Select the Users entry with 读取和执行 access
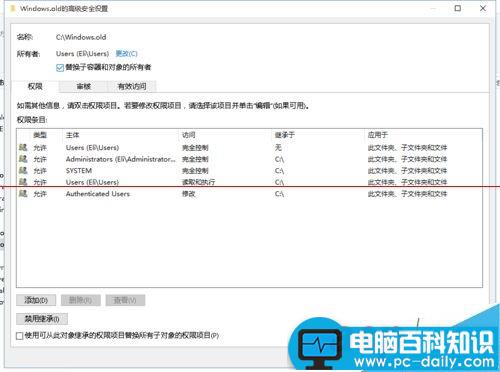The image size is (500, 372). click(249, 182)
